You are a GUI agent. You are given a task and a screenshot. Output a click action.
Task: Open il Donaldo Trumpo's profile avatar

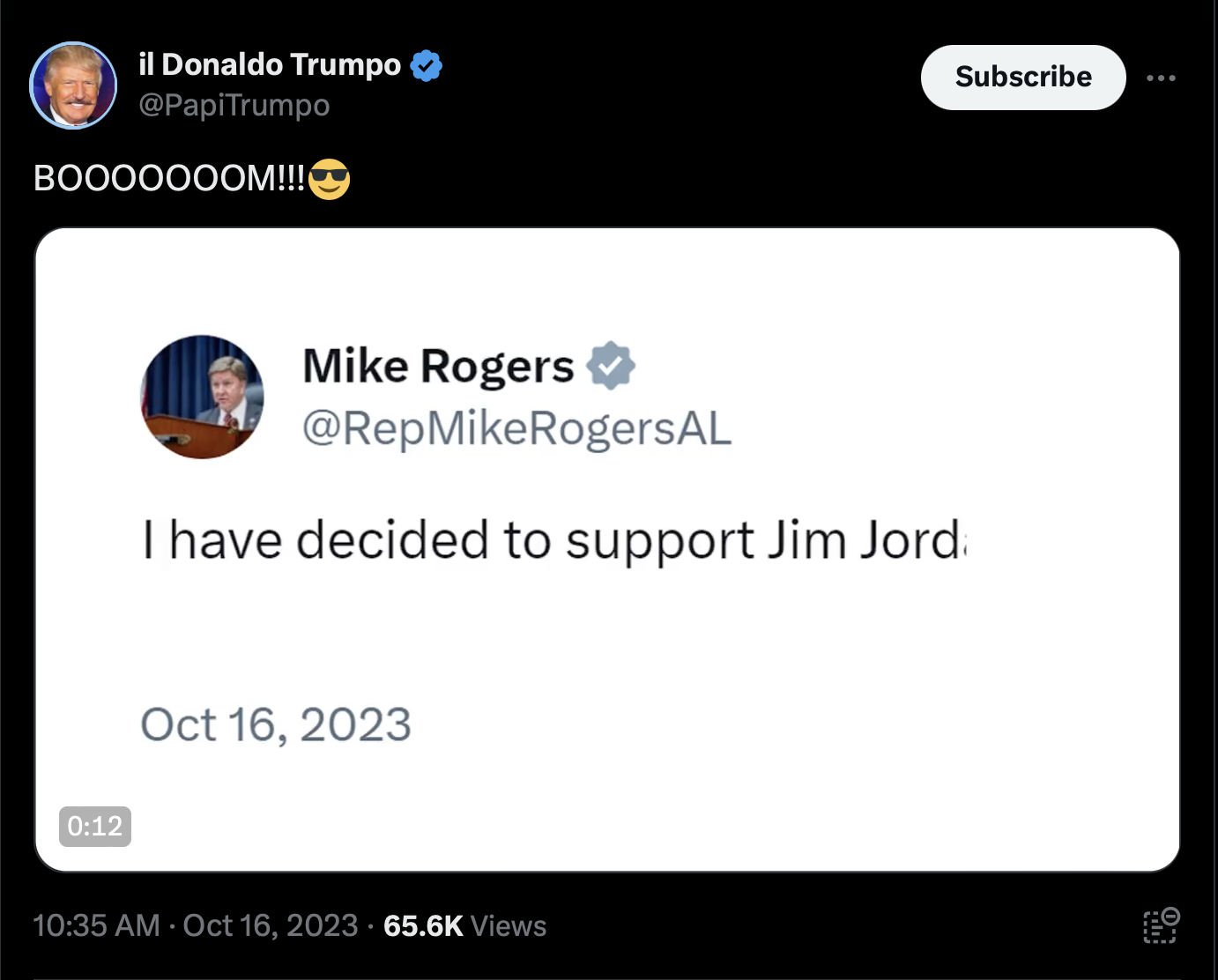[73, 85]
